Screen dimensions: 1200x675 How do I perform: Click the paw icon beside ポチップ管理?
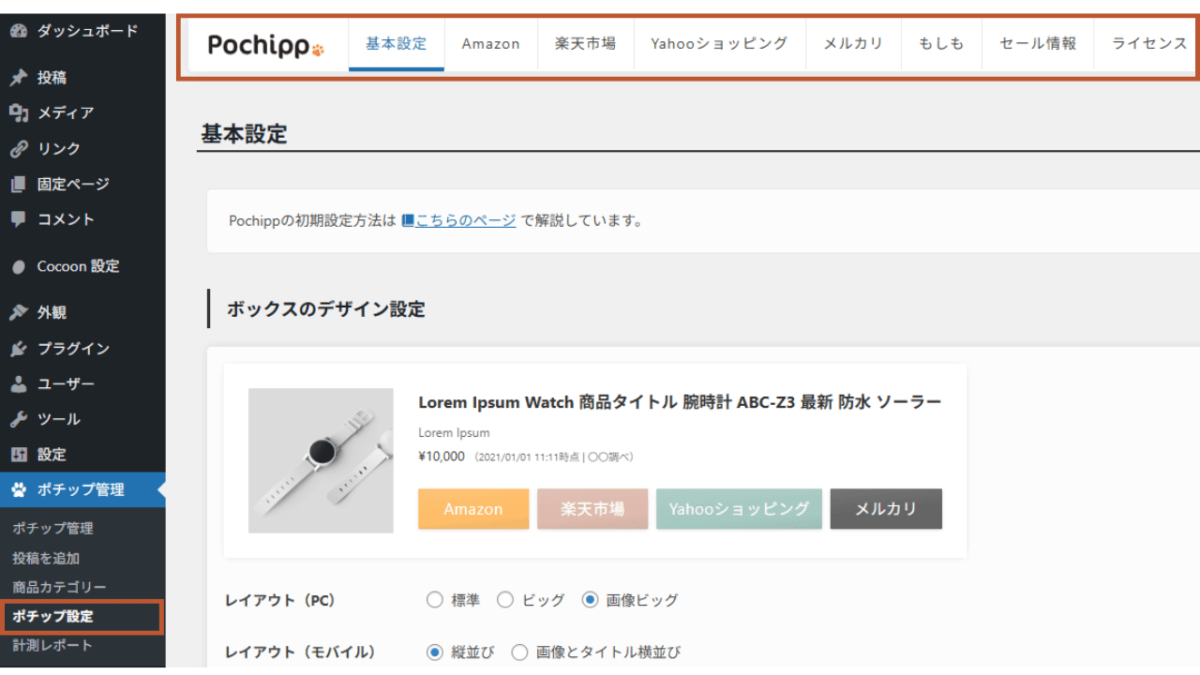coord(18,490)
